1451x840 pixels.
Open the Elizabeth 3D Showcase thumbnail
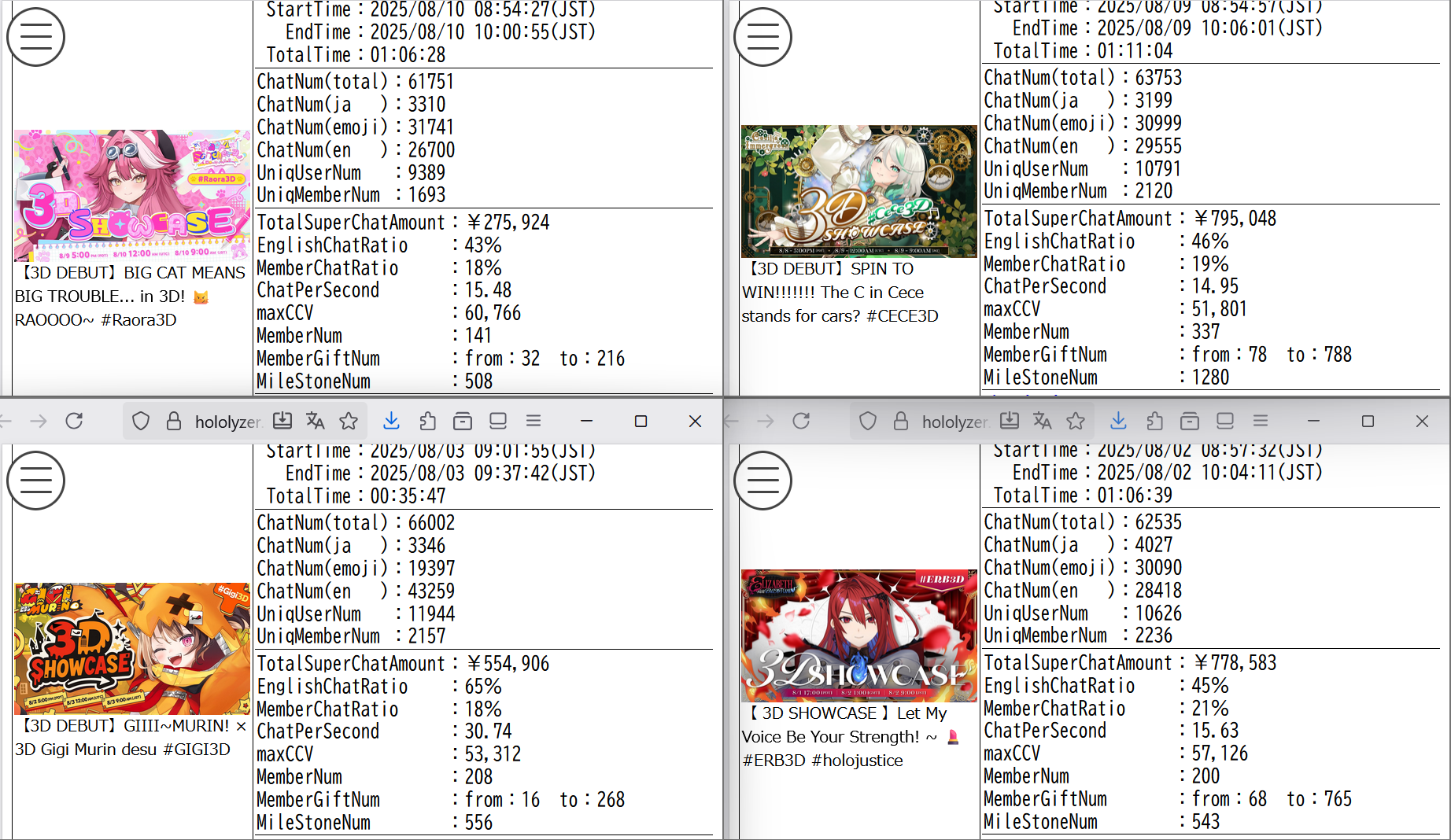click(859, 636)
